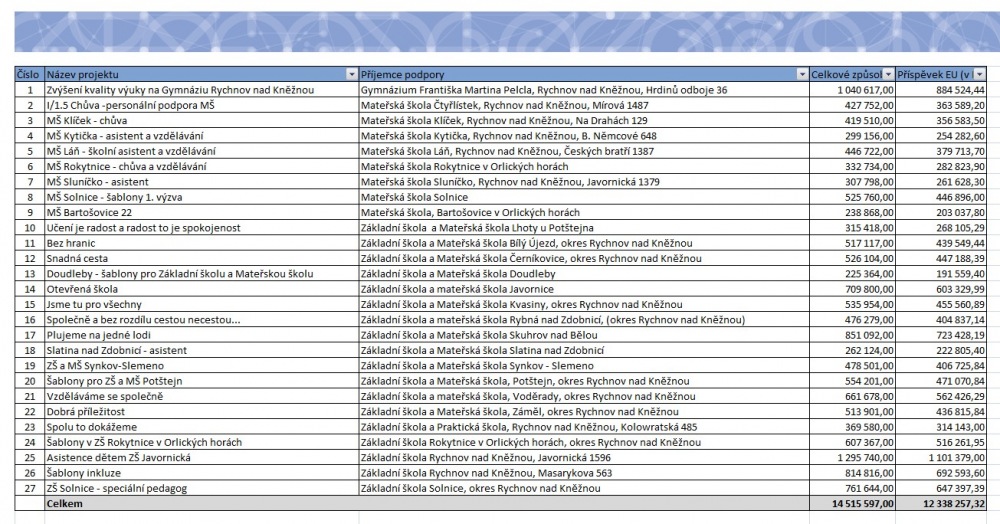Select the 'MŠ Klíček - chůva' cell
This screenshot has width=1000, height=524.
coord(202,120)
